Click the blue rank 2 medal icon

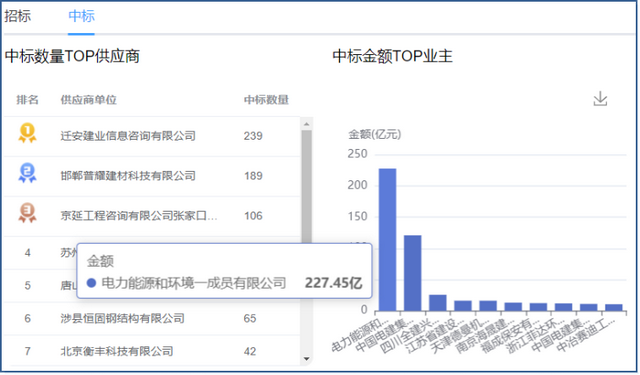click(27, 173)
